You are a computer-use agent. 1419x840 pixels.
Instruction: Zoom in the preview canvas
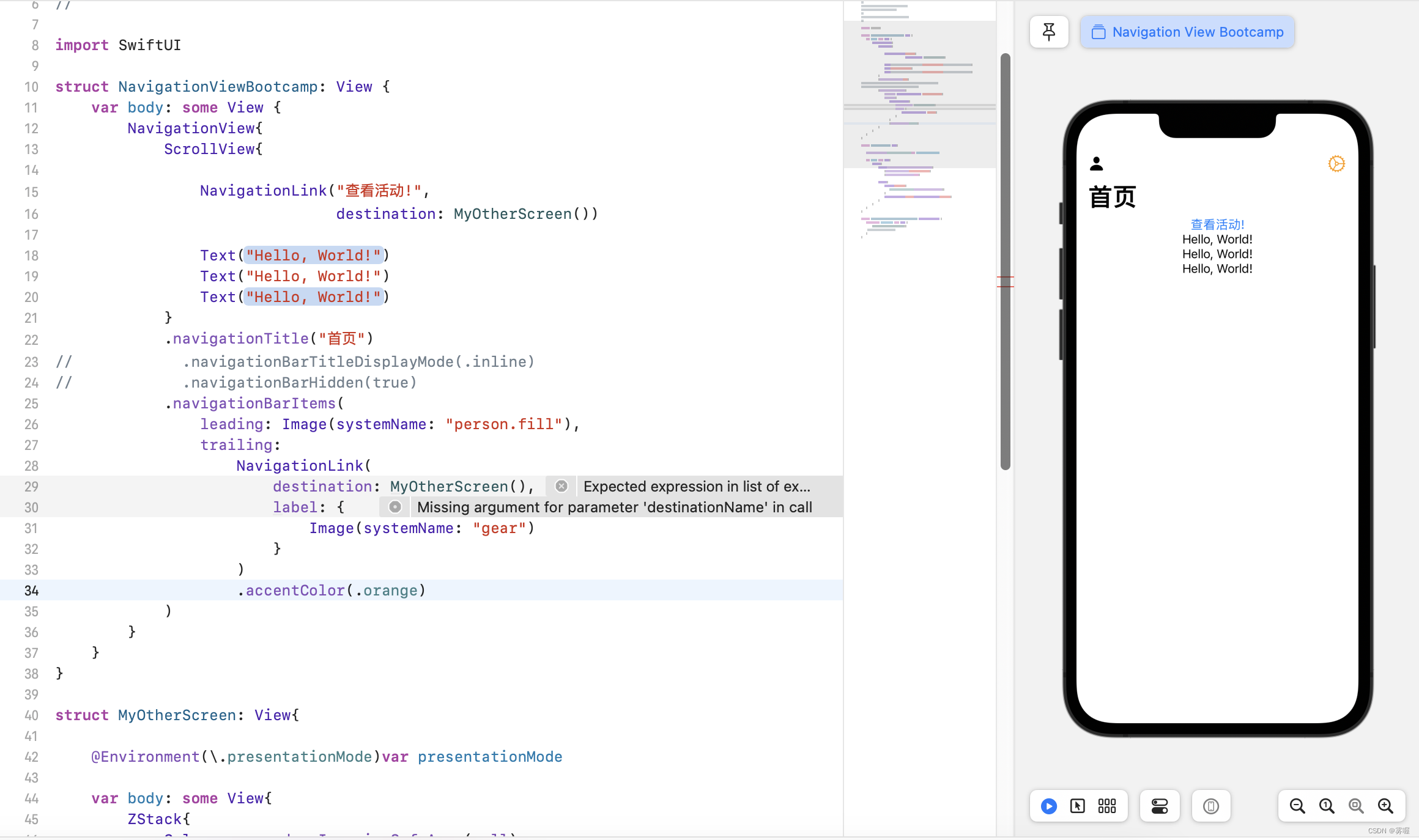pyautogui.click(x=1385, y=806)
